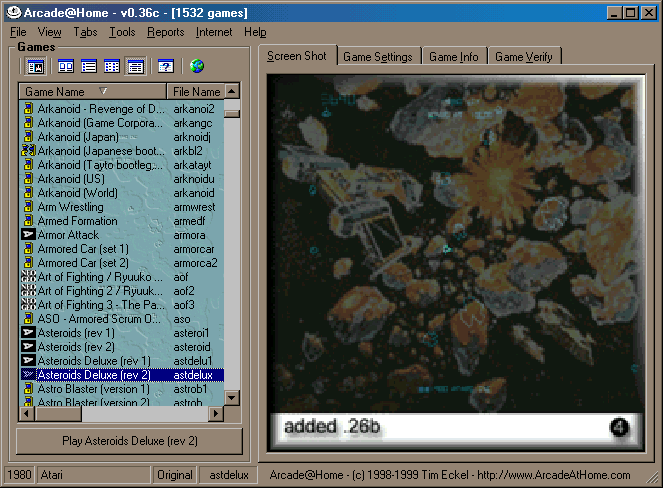
Task: Click the horizontal scrollbar thumb
Action: point(58,413)
